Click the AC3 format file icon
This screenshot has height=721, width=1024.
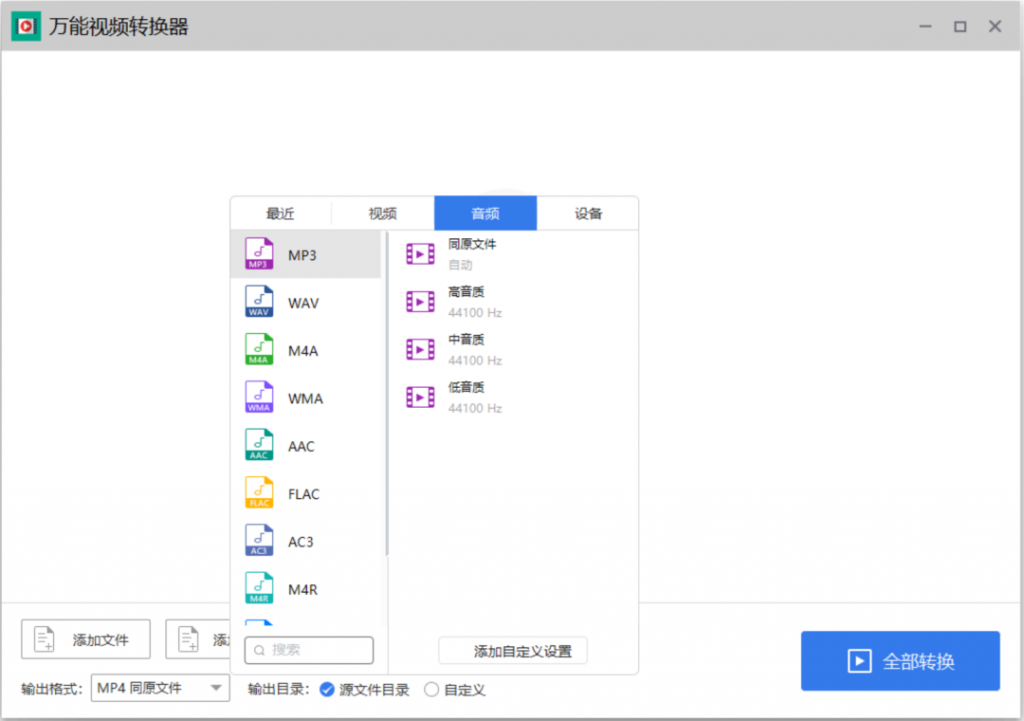click(x=259, y=540)
